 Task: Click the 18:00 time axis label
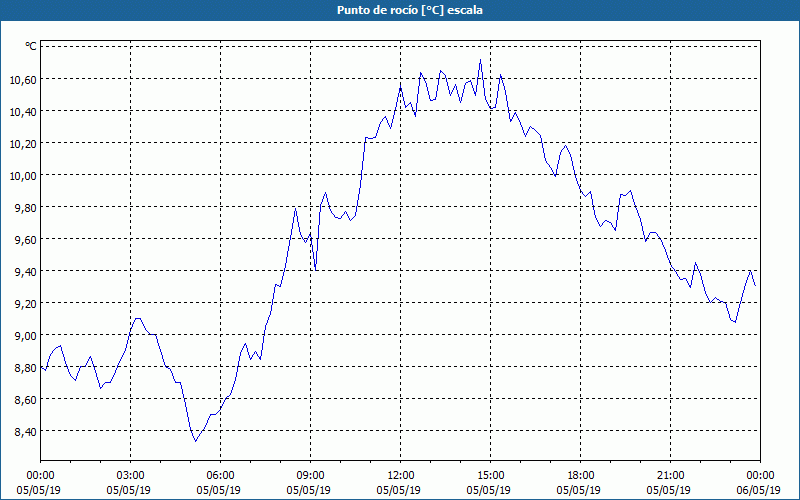581,476
